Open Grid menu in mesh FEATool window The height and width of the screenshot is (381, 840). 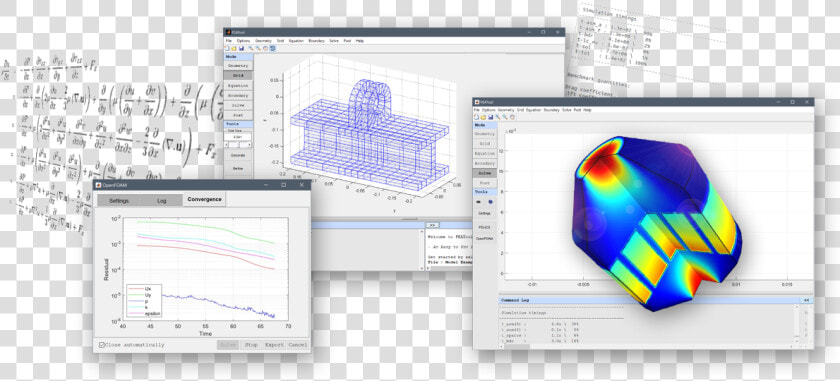(x=280, y=41)
